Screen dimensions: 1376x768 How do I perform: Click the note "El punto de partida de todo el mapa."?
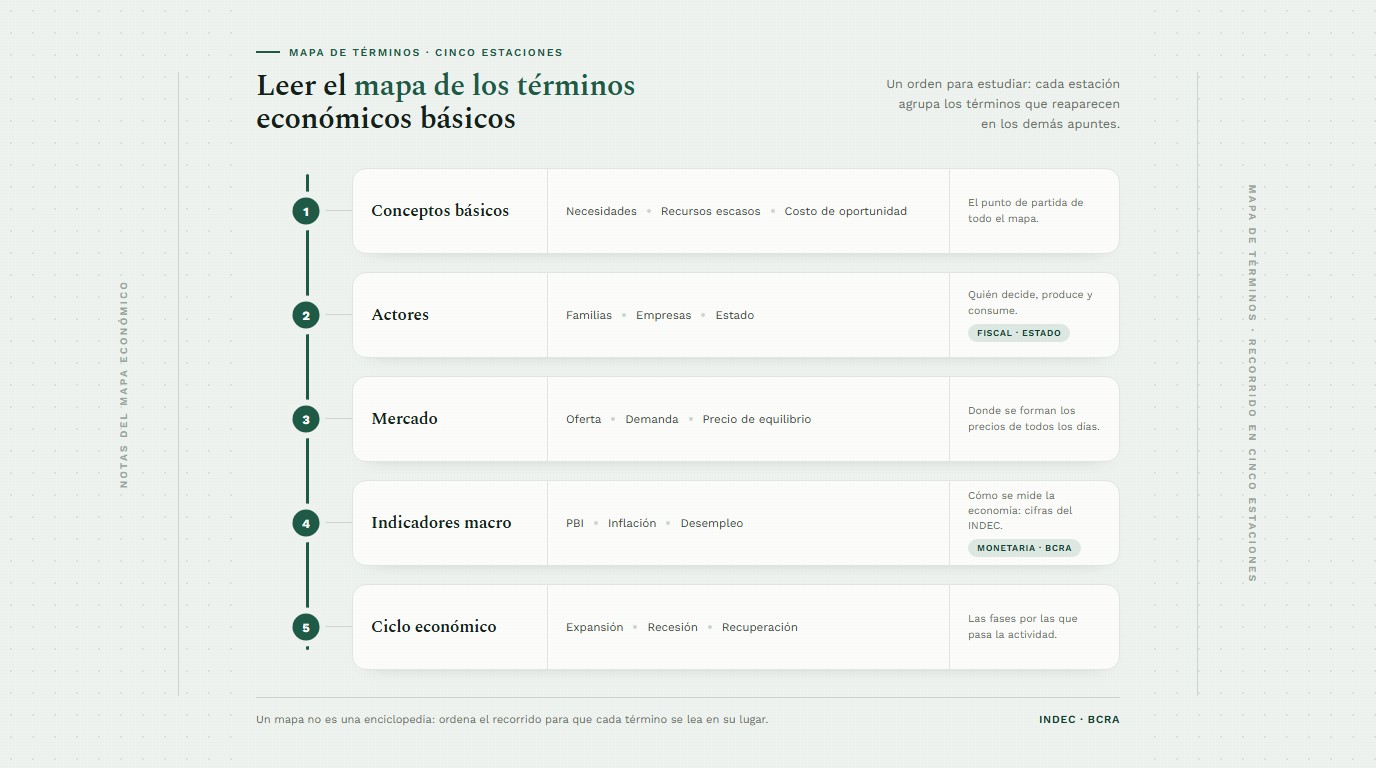pos(1026,211)
